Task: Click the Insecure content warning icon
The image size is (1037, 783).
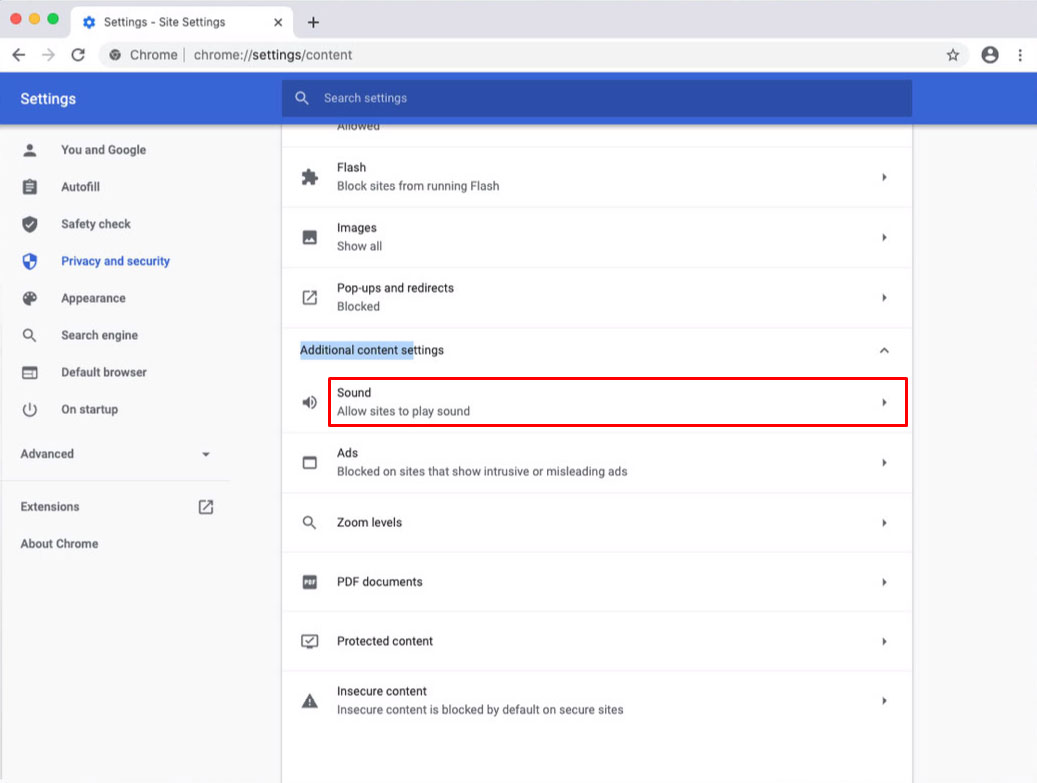Action: point(310,701)
